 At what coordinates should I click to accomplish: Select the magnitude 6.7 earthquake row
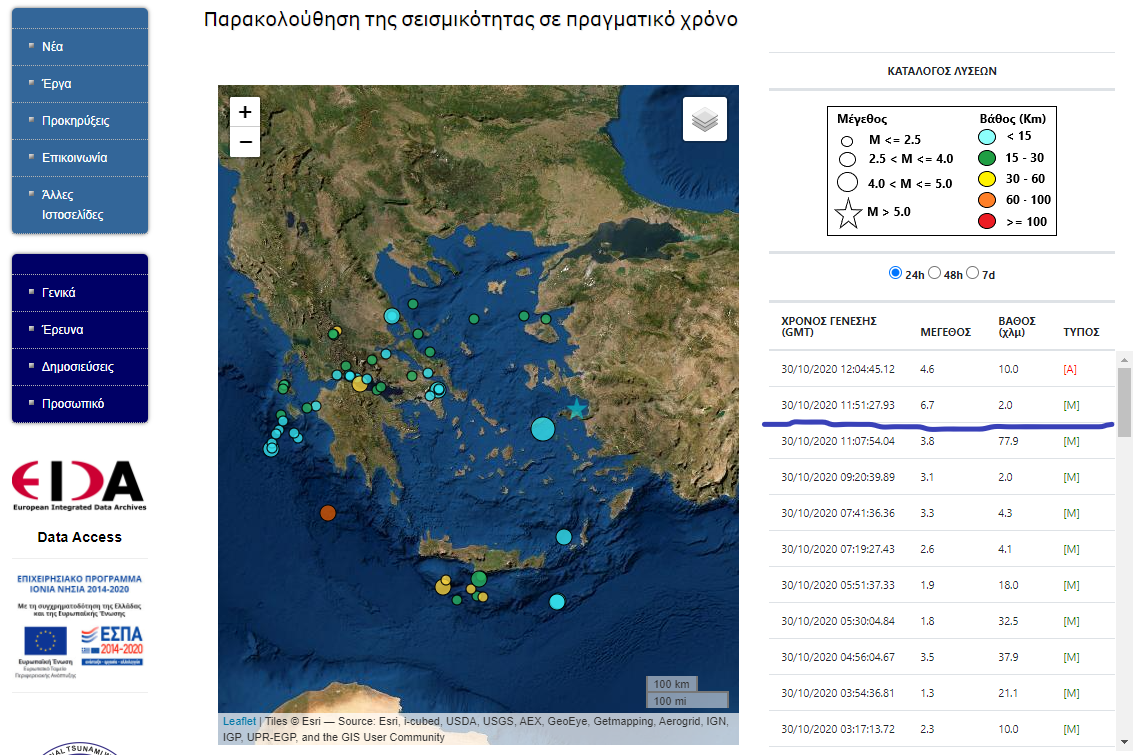tap(940, 405)
